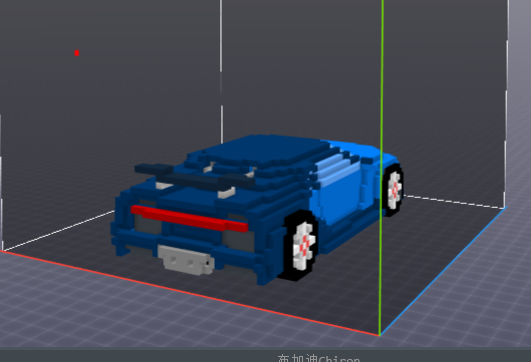Click the red tail light strip on the car
Image resolution: width=531 pixels, height=362 pixels.
[x=190, y=219]
